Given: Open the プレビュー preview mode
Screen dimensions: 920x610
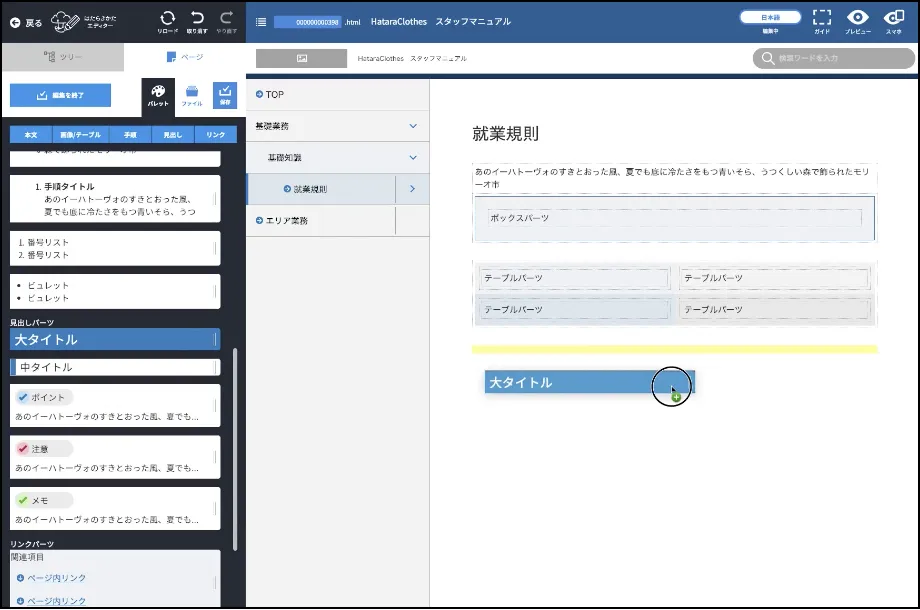Looking at the screenshot, I should [x=857, y=20].
